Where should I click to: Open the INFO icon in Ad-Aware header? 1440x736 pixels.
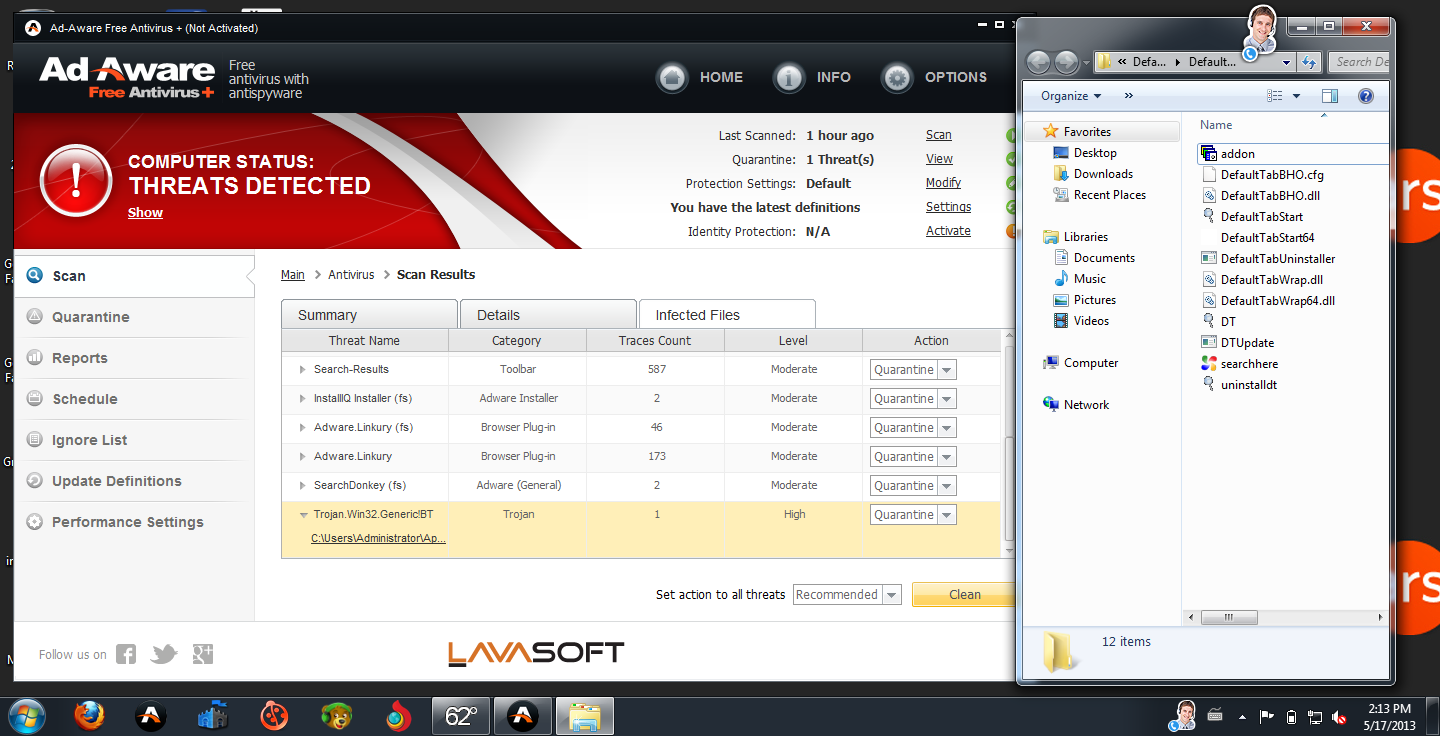point(790,77)
